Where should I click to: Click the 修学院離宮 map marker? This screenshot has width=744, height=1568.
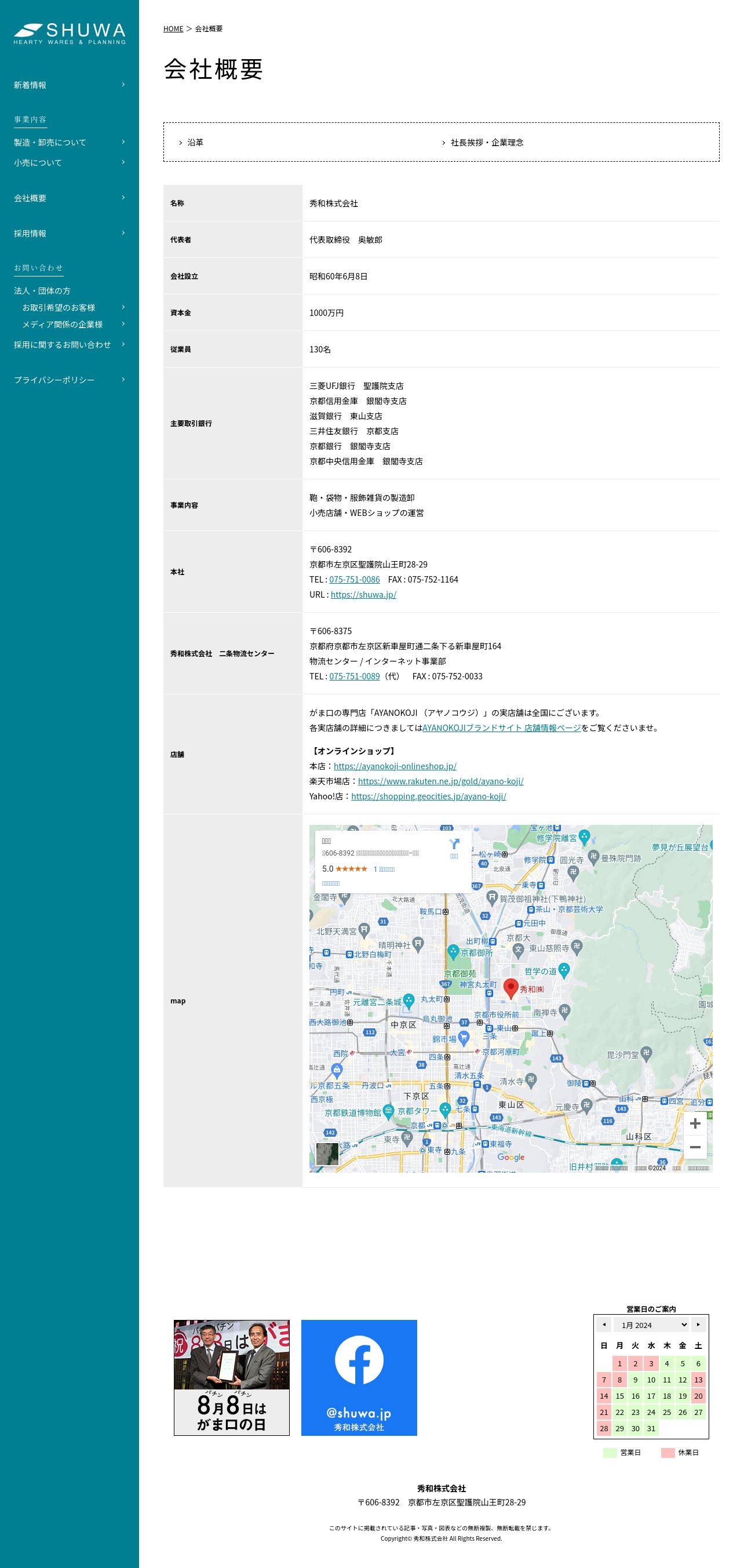[584, 837]
